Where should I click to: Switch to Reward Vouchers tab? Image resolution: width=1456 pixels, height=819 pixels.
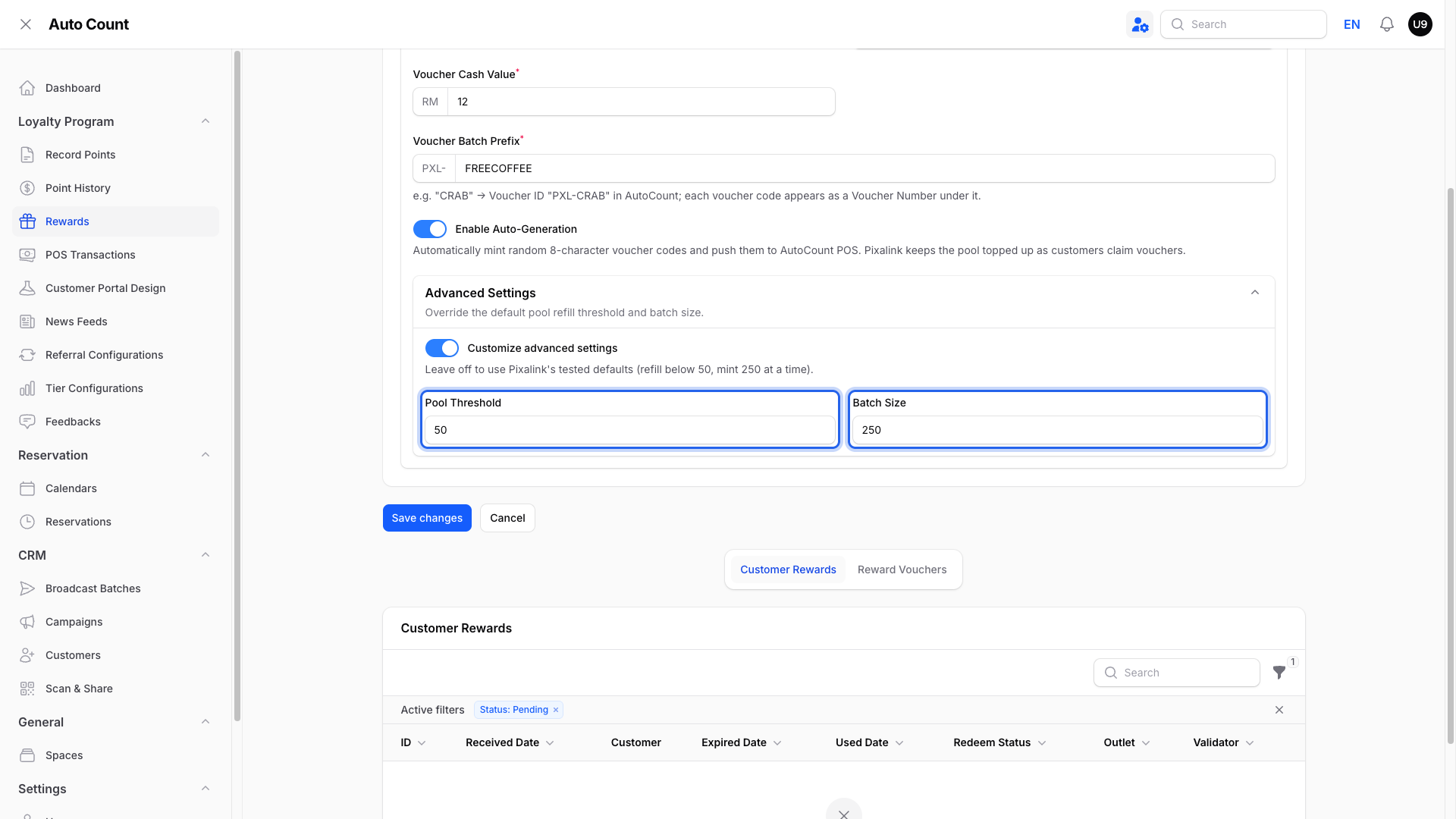902,570
